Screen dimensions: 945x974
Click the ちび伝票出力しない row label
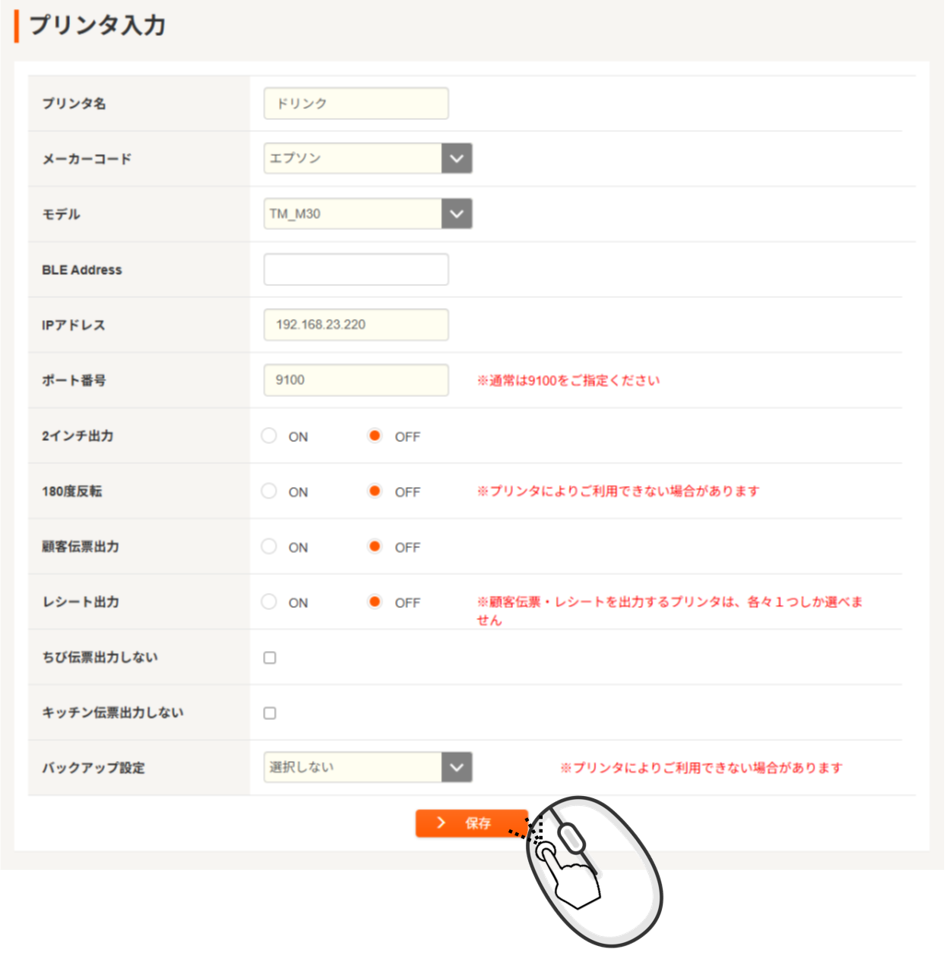[100, 657]
